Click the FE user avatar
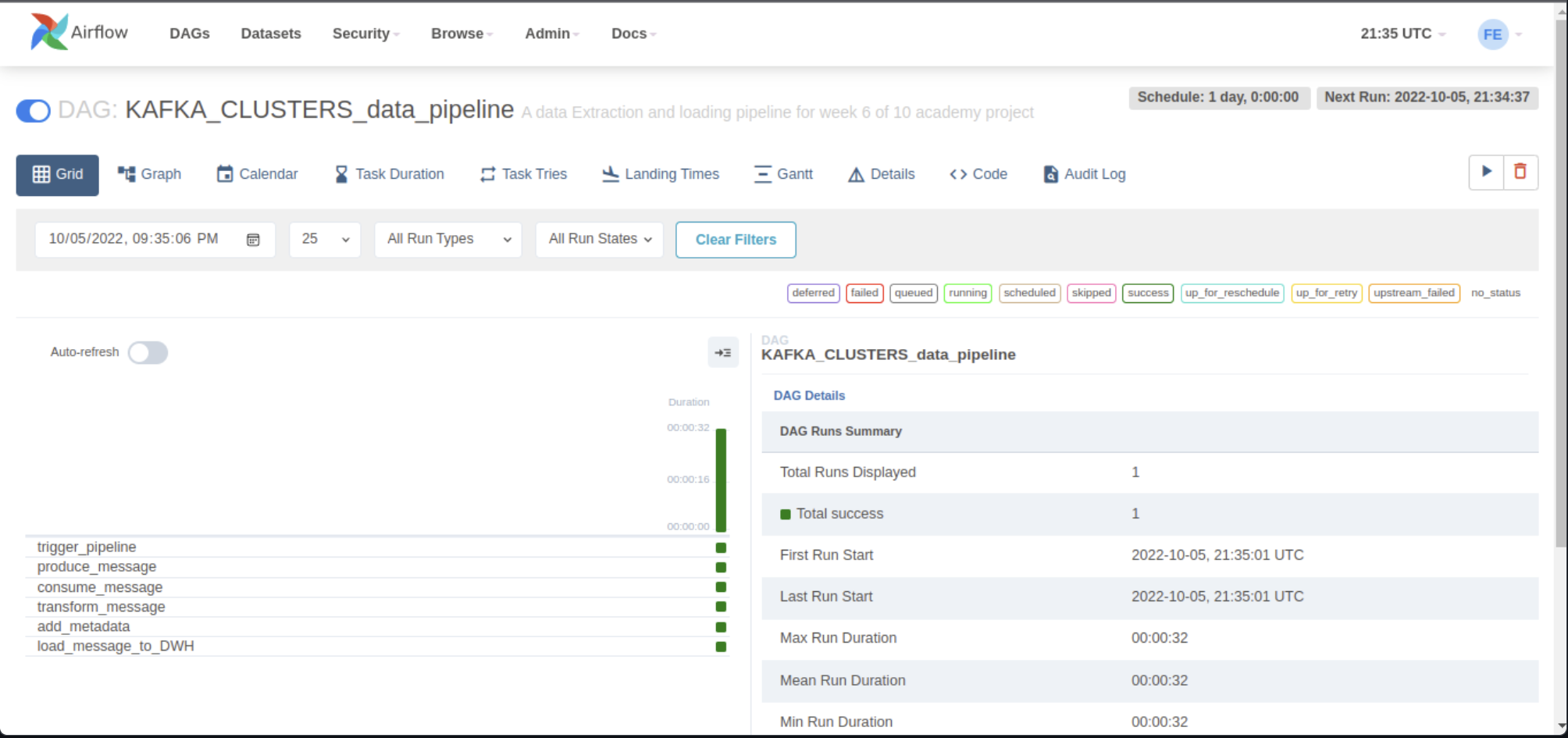Screen dimensions: 1568x738 coord(1492,34)
